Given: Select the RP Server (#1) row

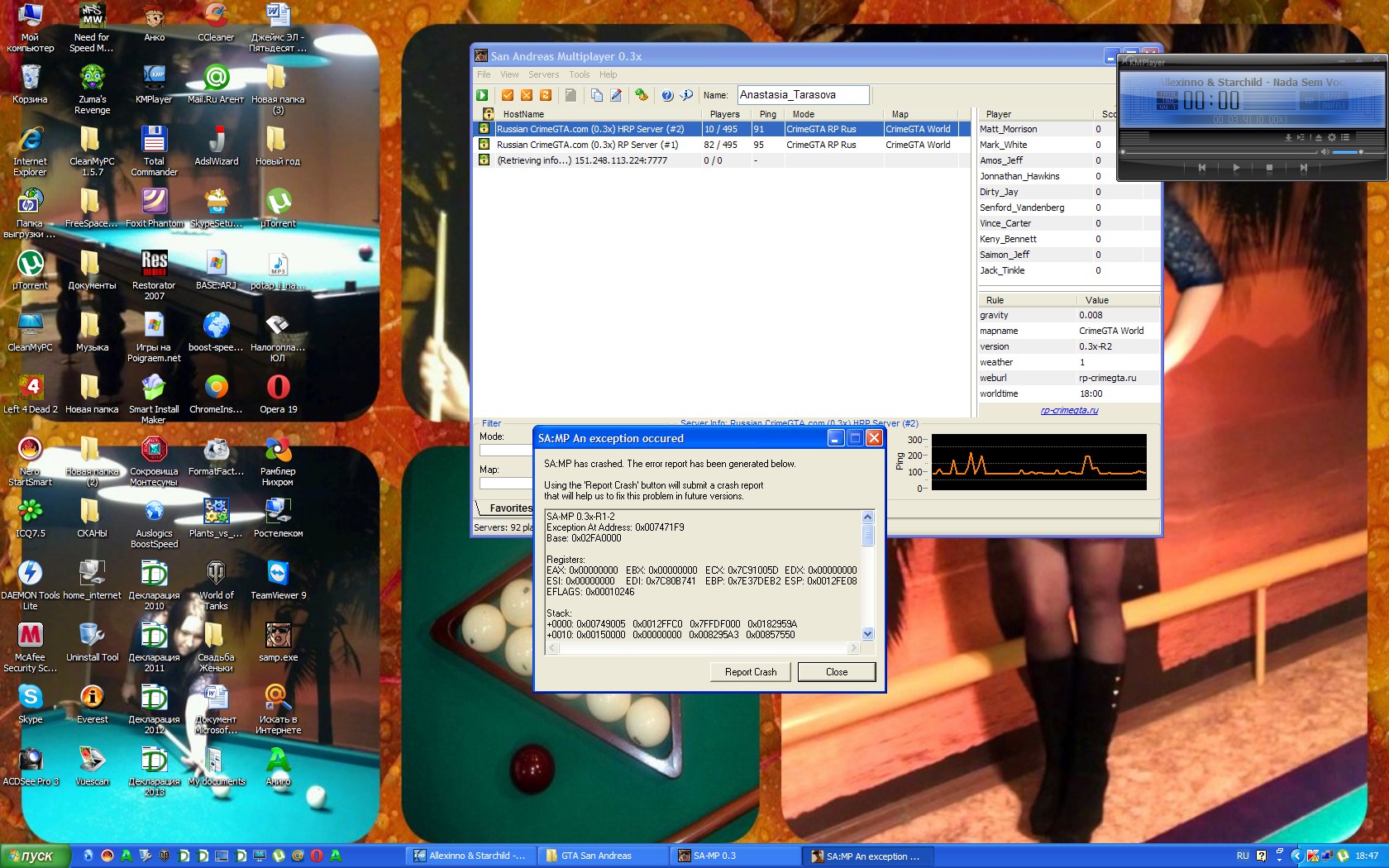Looking at the screenshot, I should (721, 145).
